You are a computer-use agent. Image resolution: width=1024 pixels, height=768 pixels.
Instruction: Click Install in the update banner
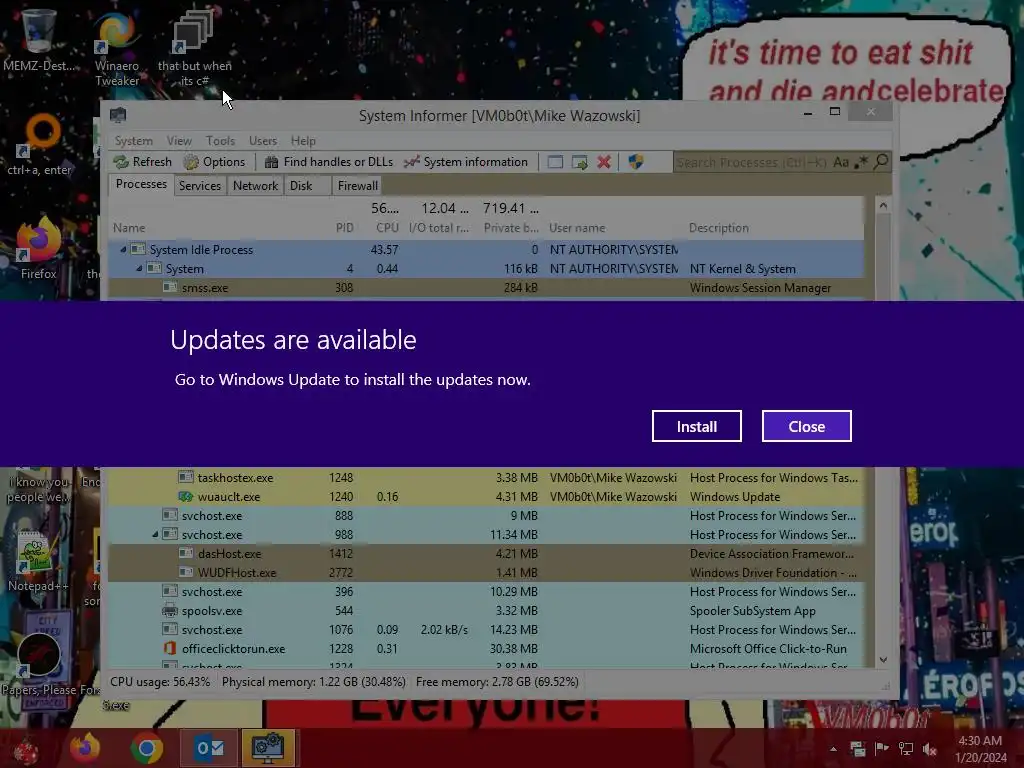click(x=696, y=426)
